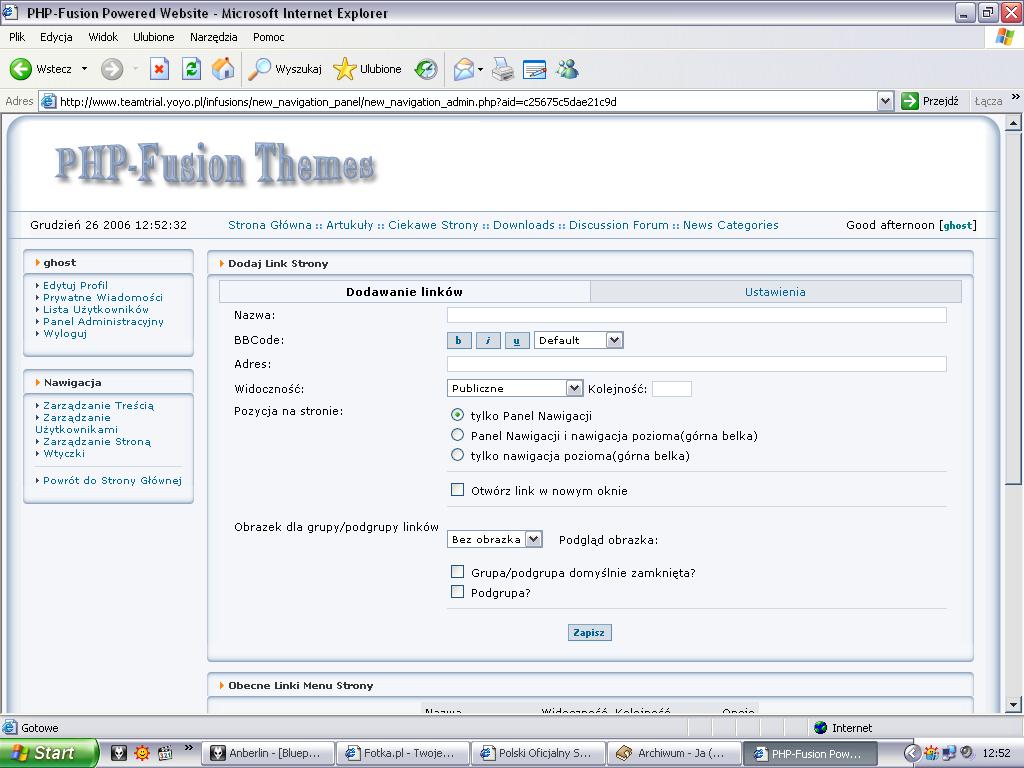Open the Pomoc menu
The image size is (1024, 768).
coord(268,37)
